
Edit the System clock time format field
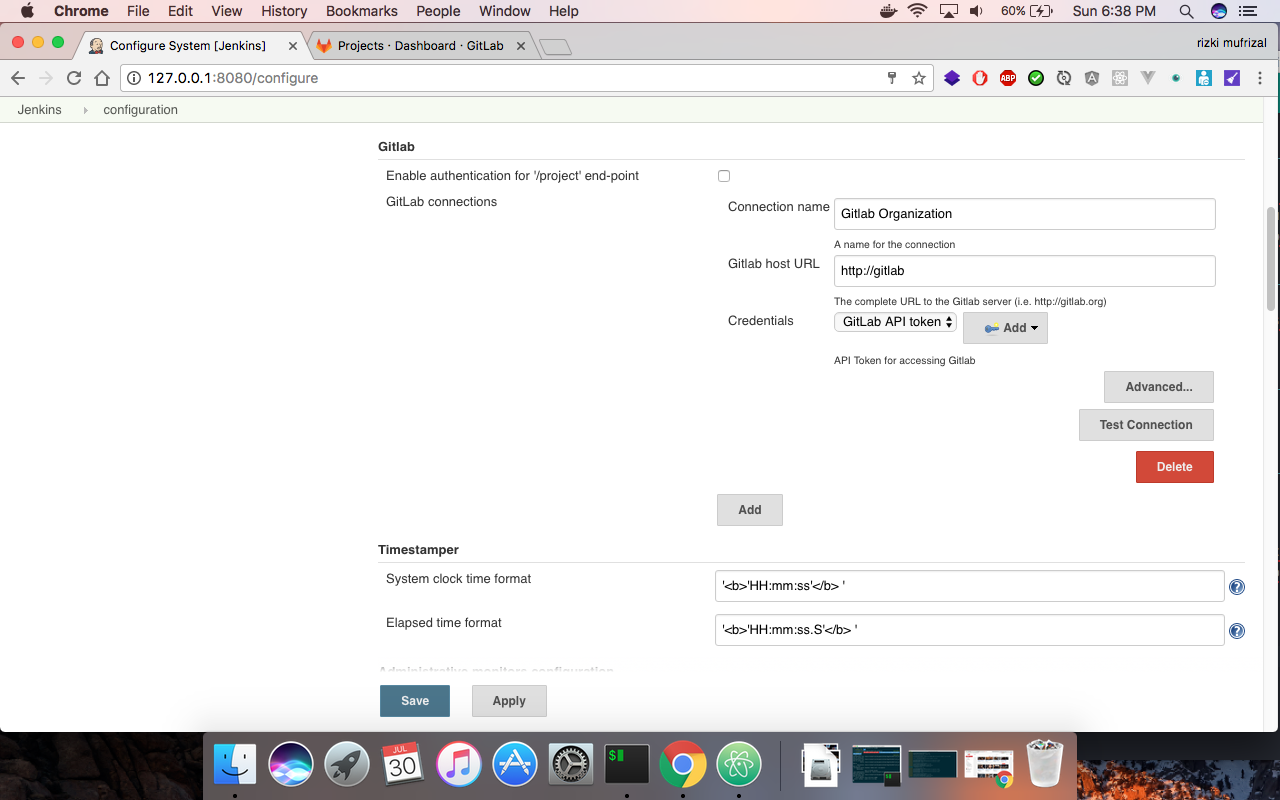(970, 586)
